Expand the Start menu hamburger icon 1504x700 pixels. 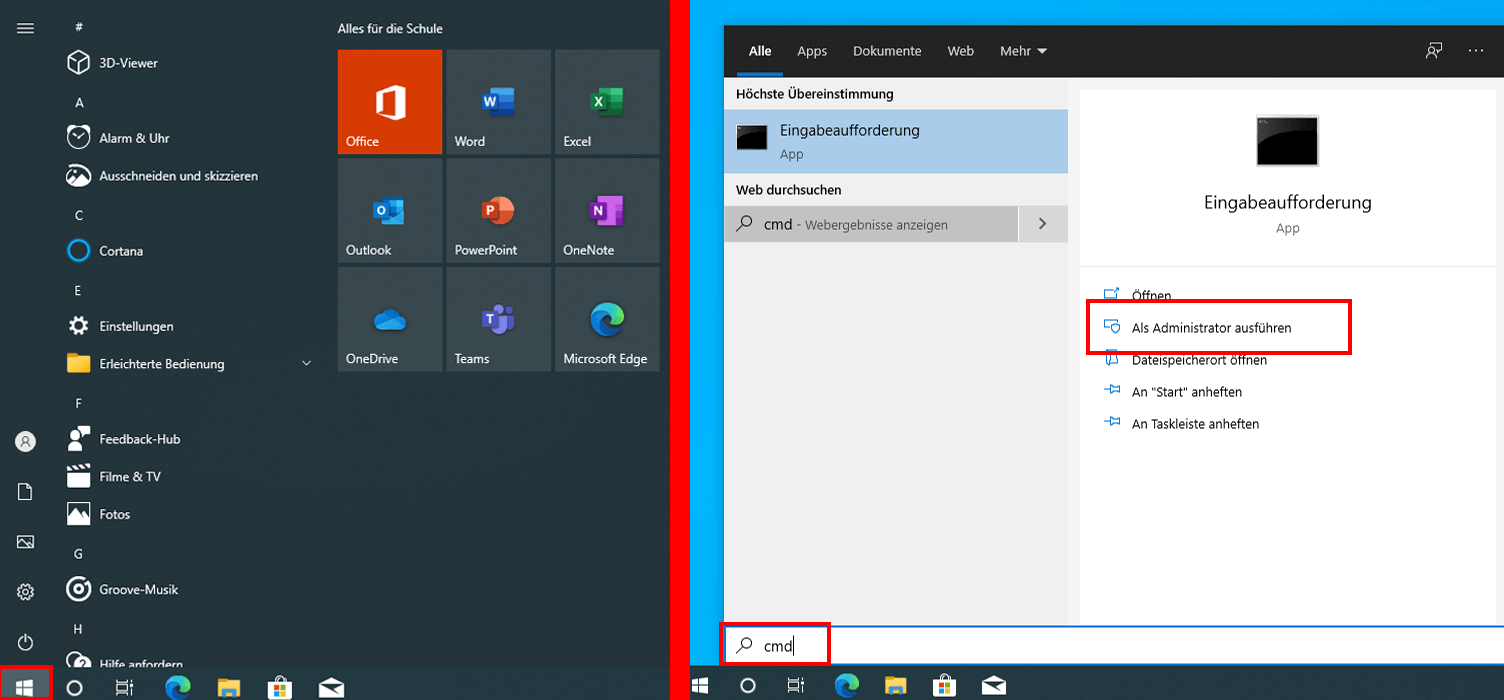click(x=26, y=28)
